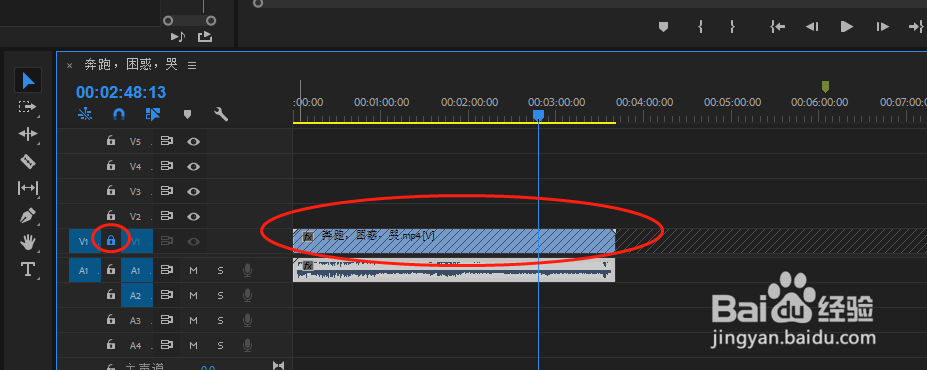Solo the A3 audio track

coord(220,320)
